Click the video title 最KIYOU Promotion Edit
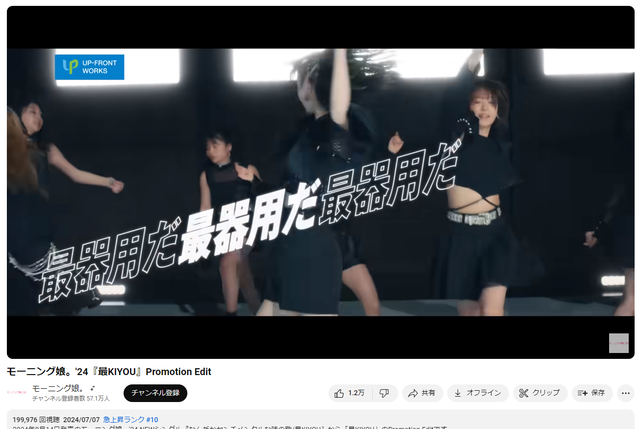 click(x=109, y=372)
